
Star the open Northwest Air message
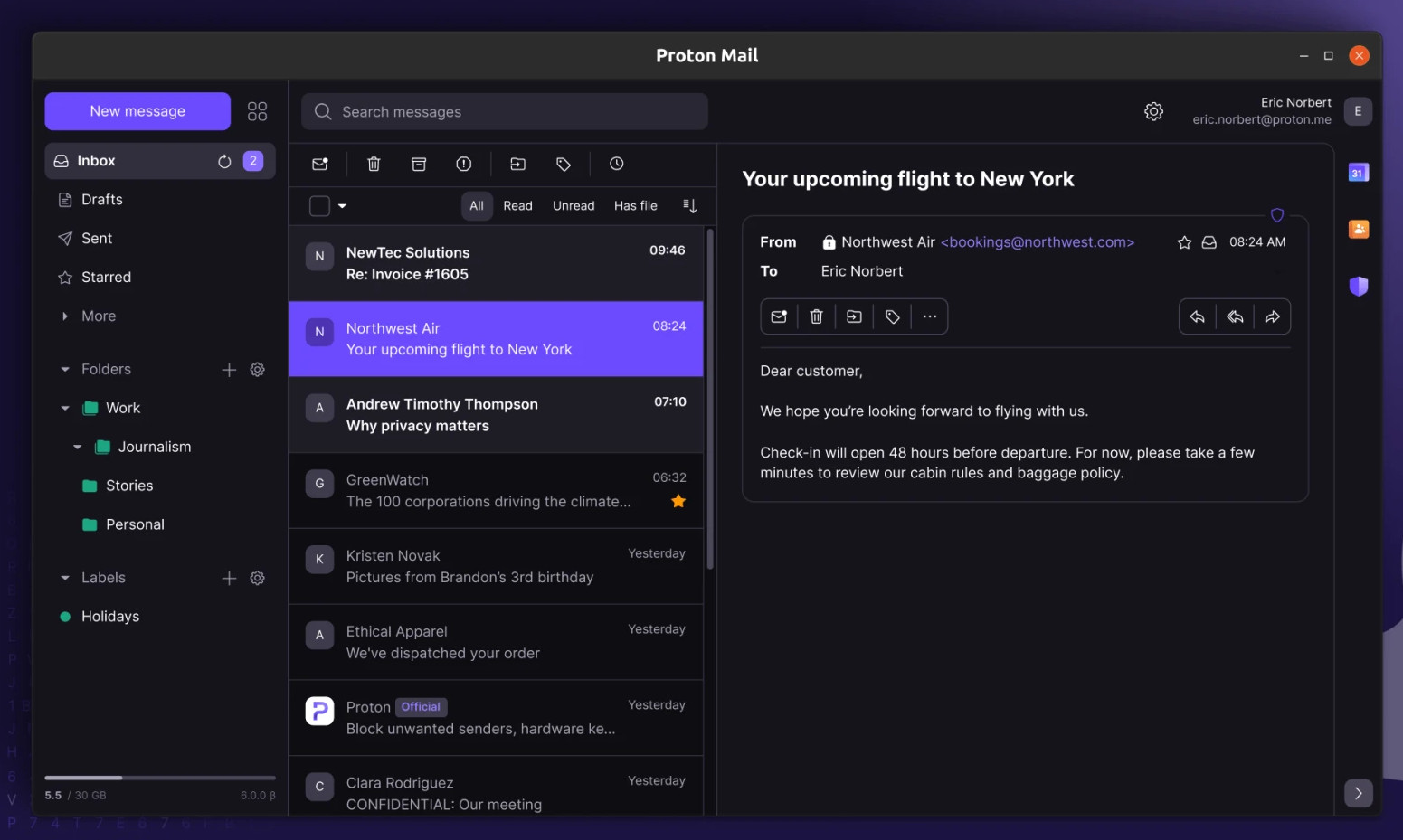(x=1184, y=242)
